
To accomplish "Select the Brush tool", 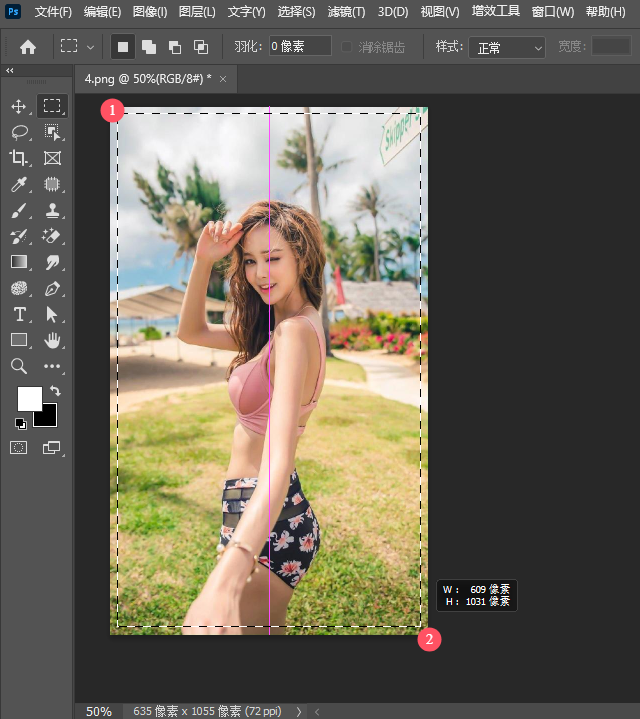I will click(19, 210).
